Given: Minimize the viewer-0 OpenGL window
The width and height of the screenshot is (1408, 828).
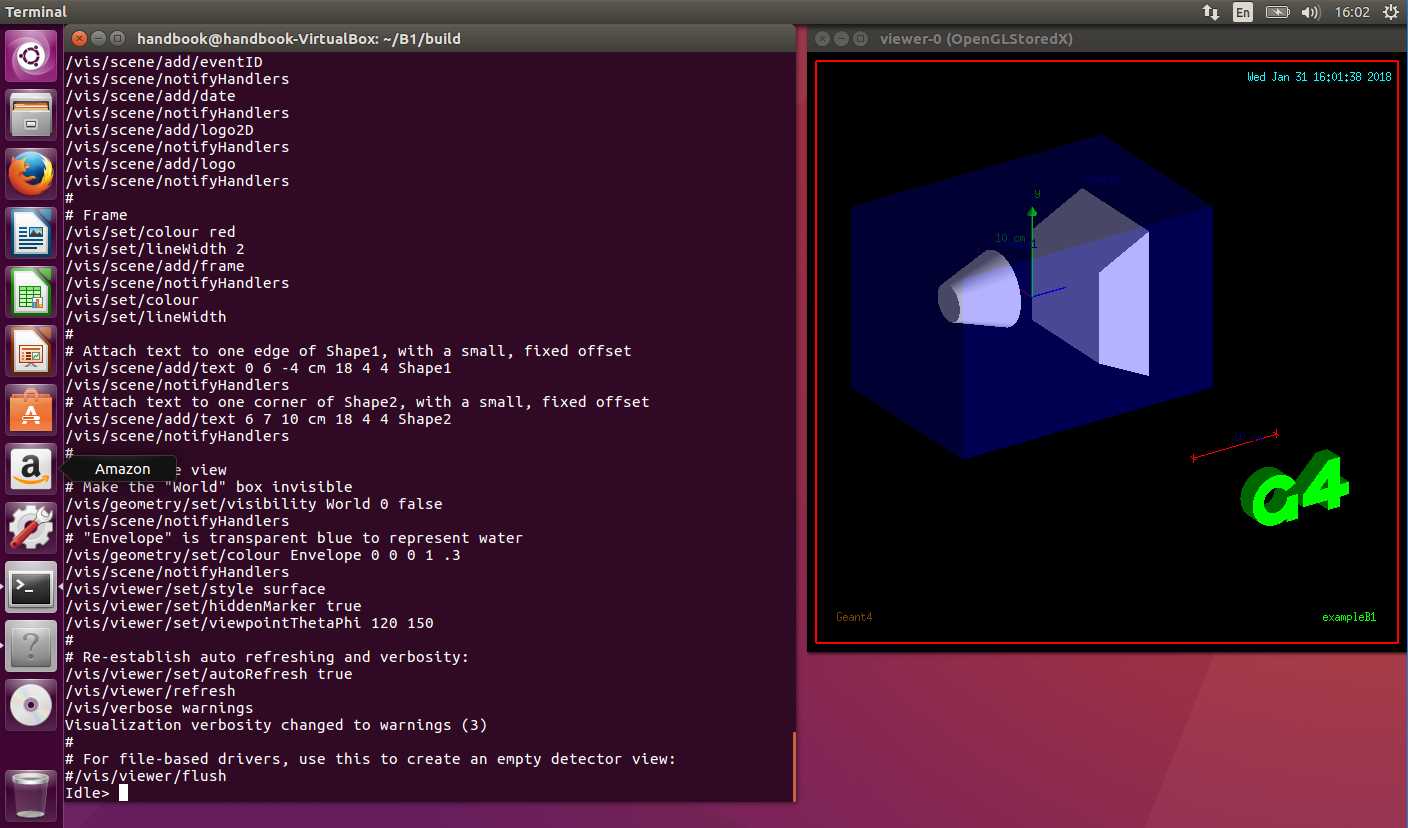Looking at the screenshot, I should pyautogui.click(x=842, y=39).
